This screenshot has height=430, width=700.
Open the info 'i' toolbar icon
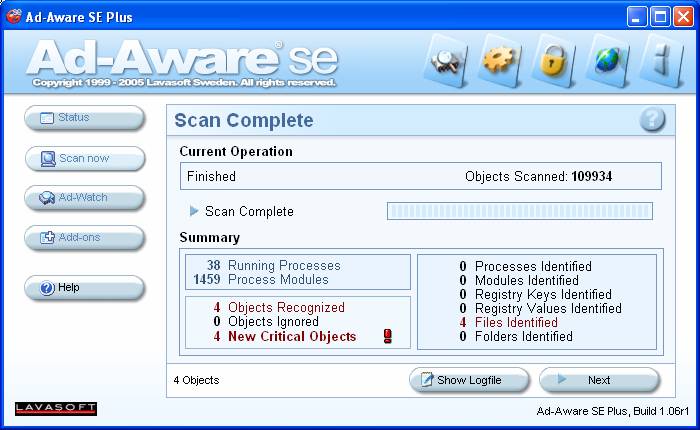click(x=662, y=61)
